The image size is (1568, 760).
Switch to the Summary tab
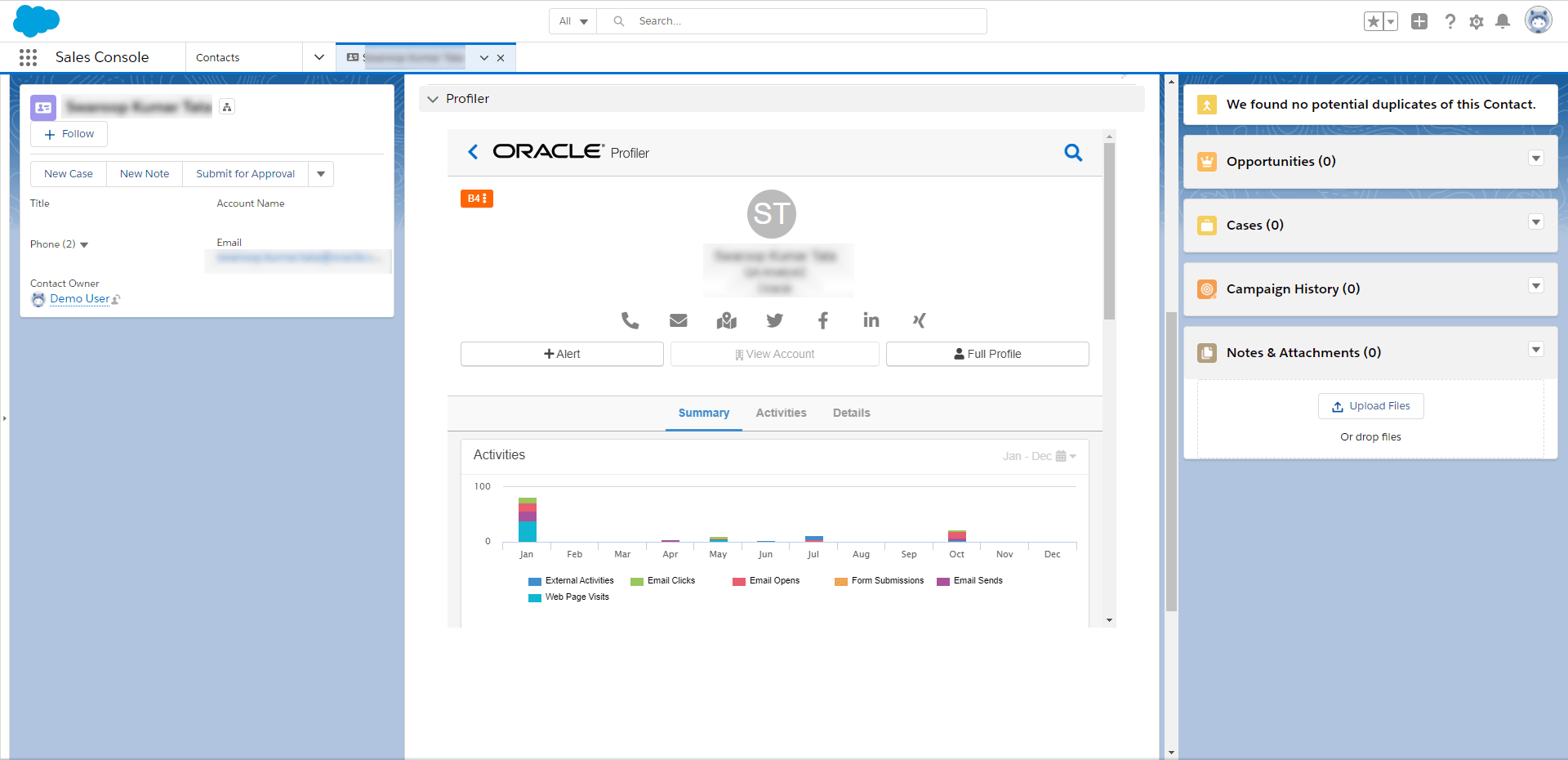tap(704, 414)
